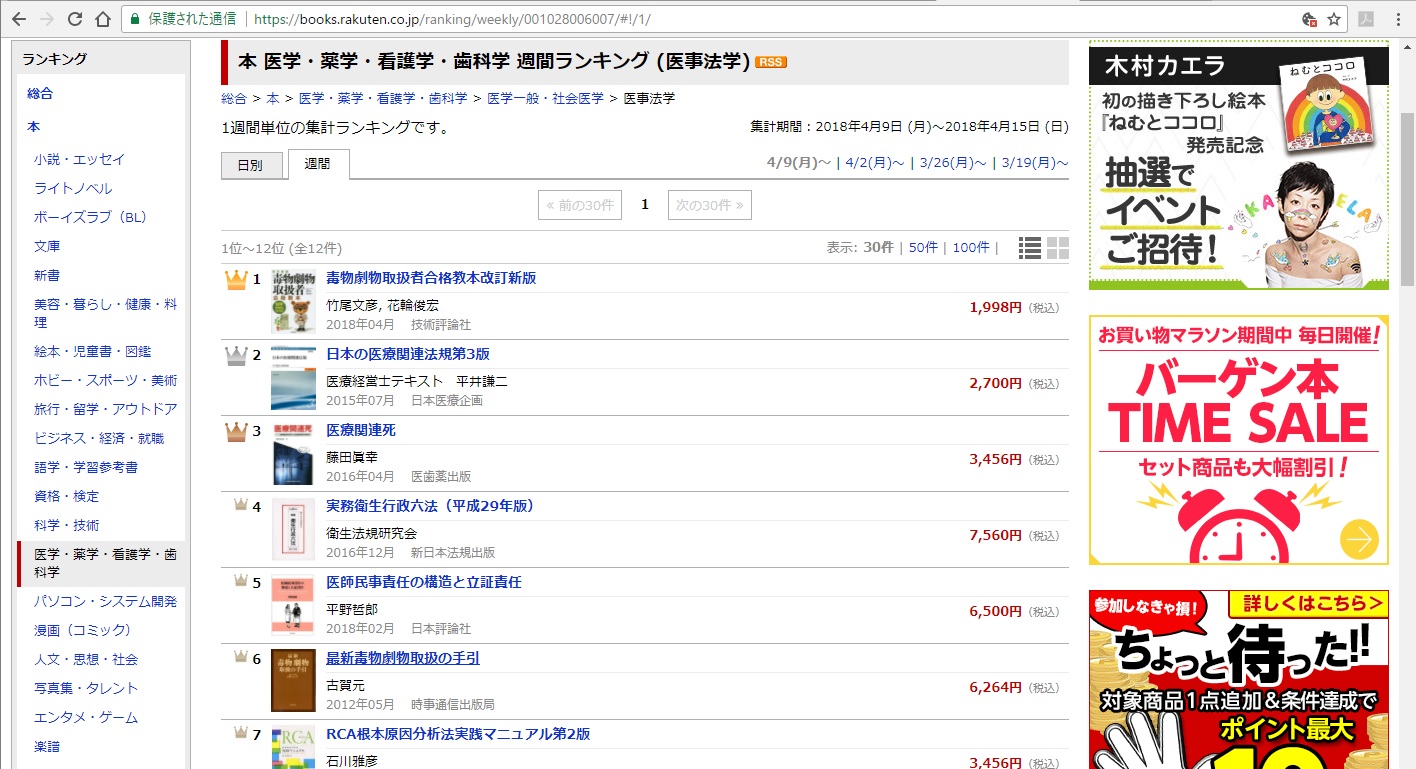Open sidebar ライトノベル category
Screen dimensions: 1416x769
coord(73,188)
